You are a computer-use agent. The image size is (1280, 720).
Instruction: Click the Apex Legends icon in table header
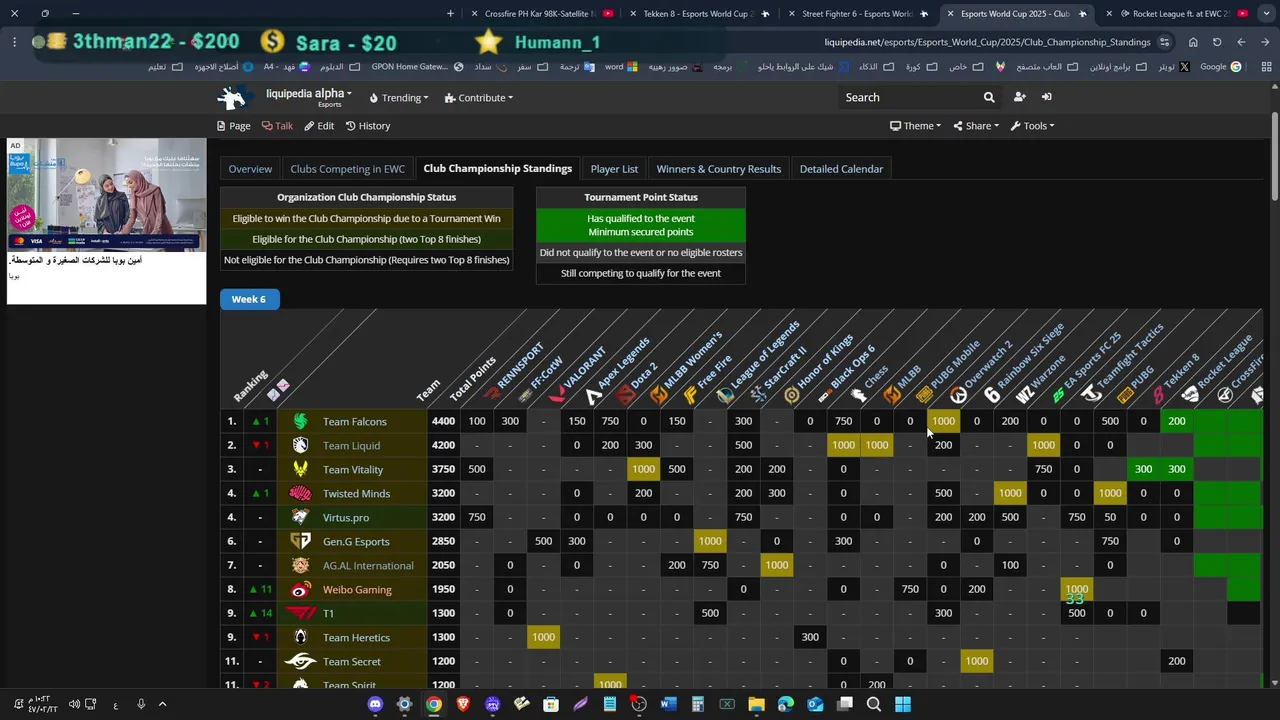pyautogui.click(x=593, y=396)
